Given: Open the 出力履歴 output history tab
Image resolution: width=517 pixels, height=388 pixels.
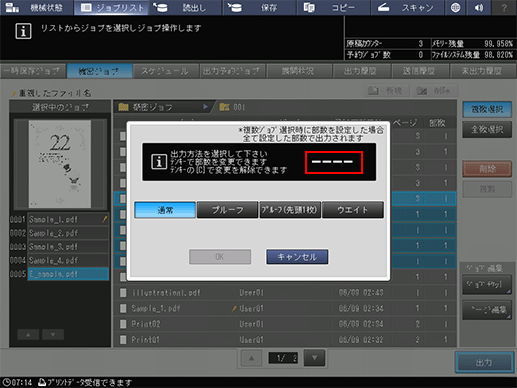Looking at the screenshot, I should (x=361, y=71).
